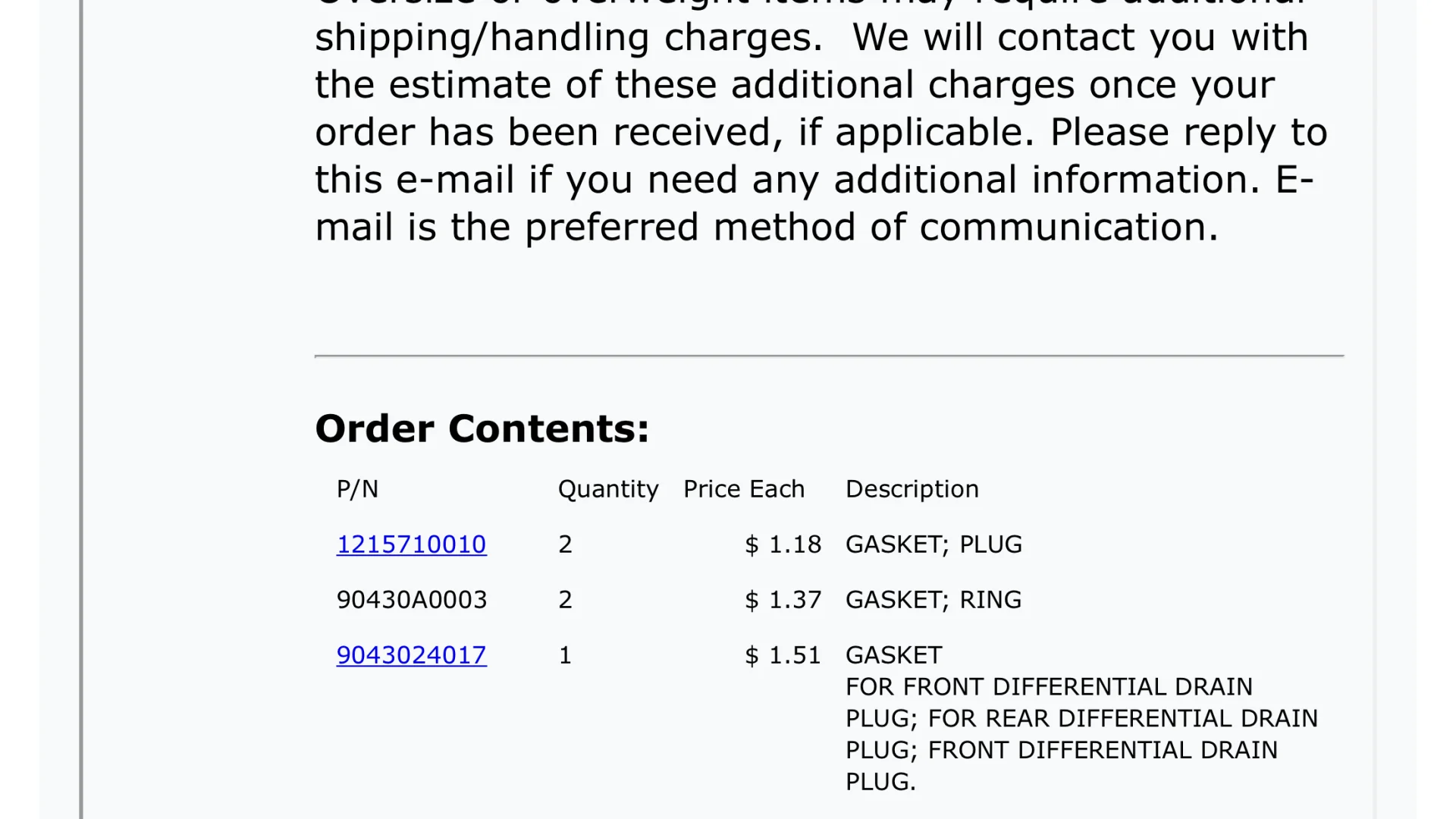Click the front differential drain plug description
Viewport: 1456px width, 819px height.
(1081, 718)
